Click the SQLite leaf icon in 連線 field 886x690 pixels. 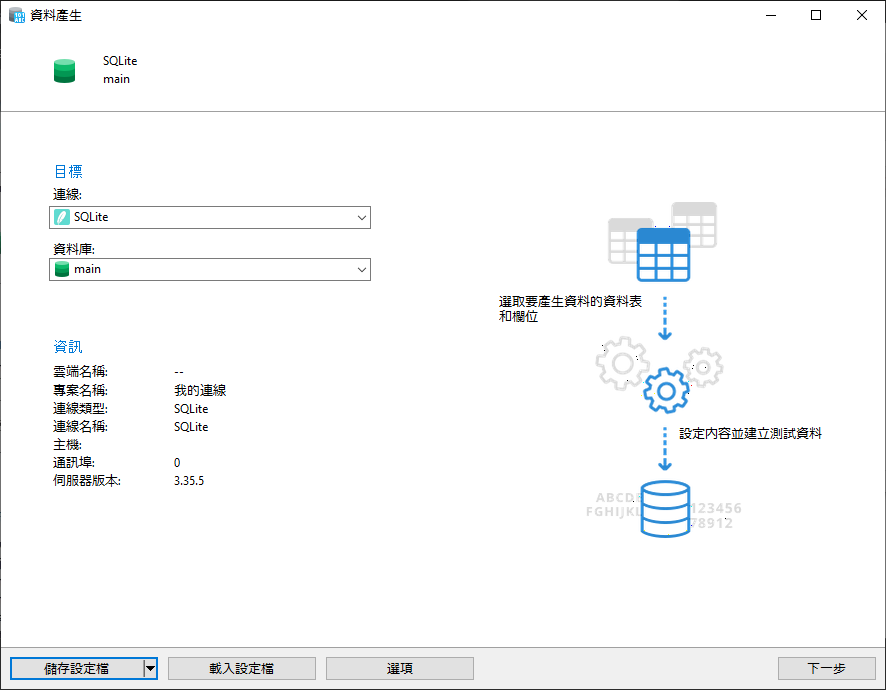pyautogui.click(x=64, y=217)
